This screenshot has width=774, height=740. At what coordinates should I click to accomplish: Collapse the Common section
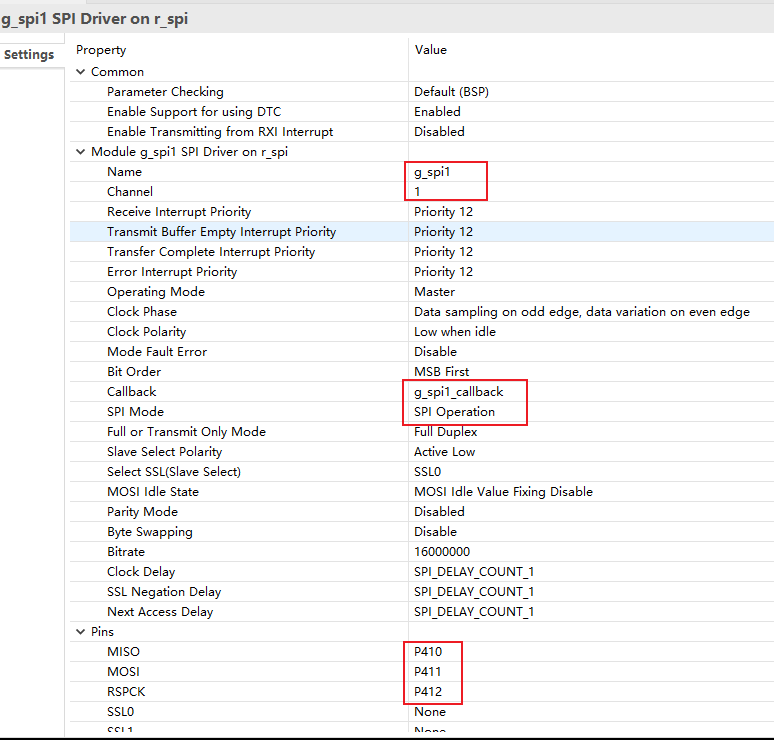(80, 72)
